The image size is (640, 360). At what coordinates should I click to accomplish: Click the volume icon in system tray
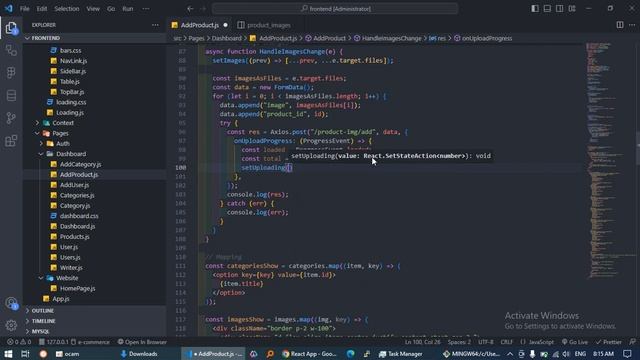(566, 354)
